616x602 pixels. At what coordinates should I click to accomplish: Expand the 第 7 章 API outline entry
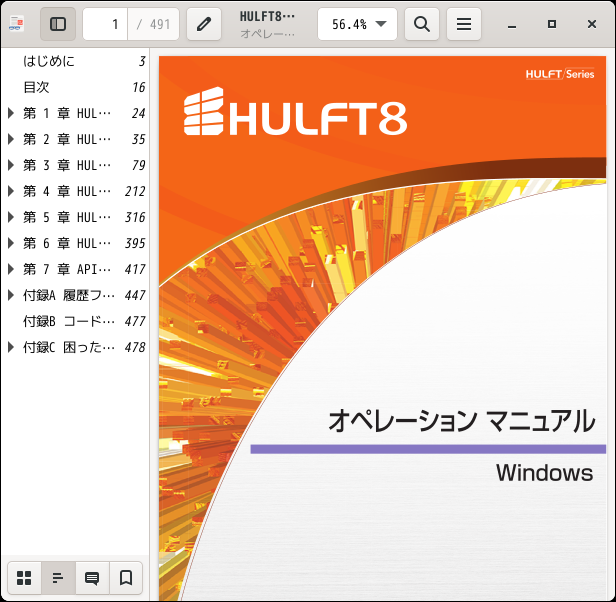tap(11, 269)
